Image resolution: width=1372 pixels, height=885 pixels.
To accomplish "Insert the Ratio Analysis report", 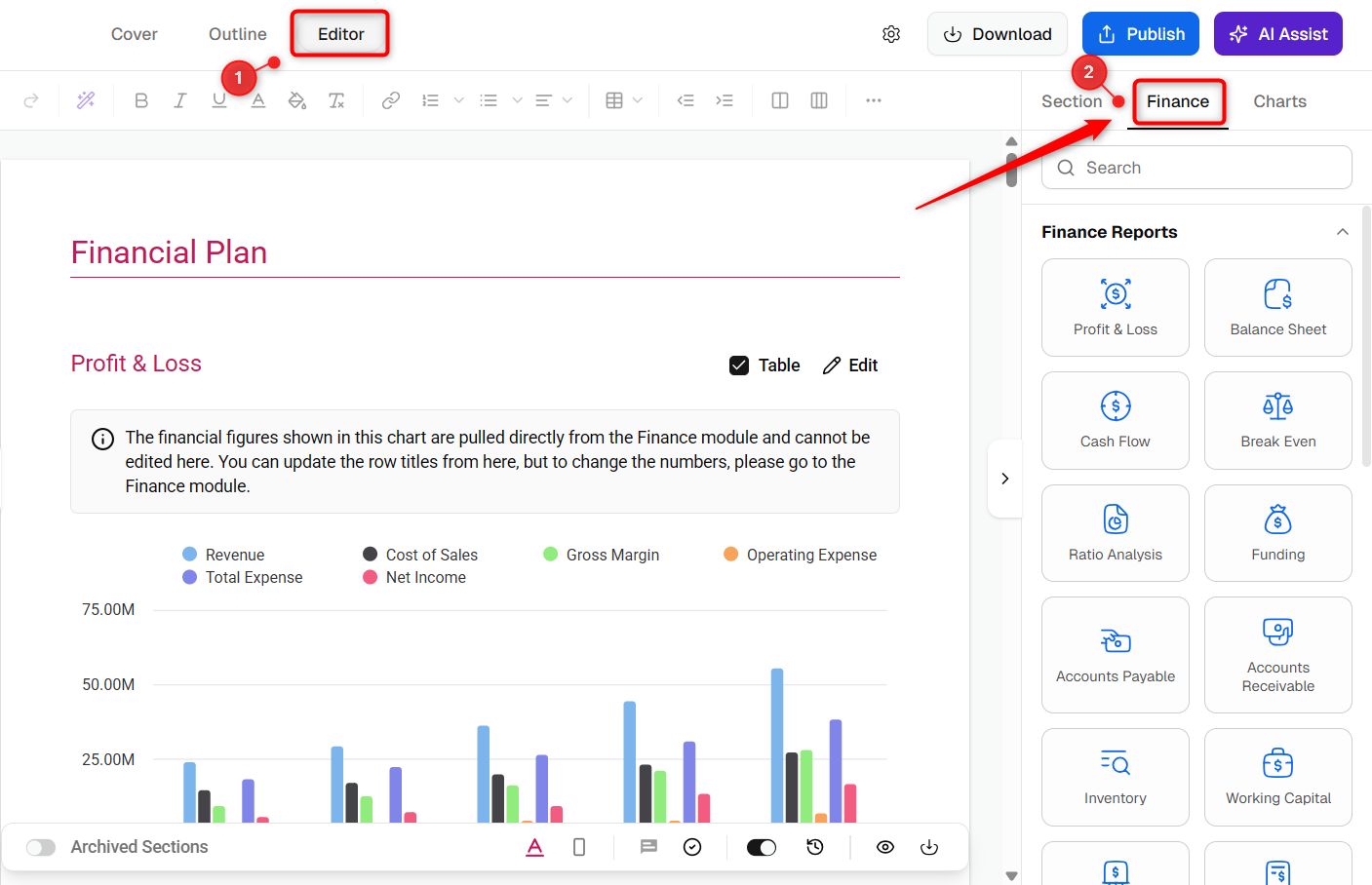I will [1116, 533].
